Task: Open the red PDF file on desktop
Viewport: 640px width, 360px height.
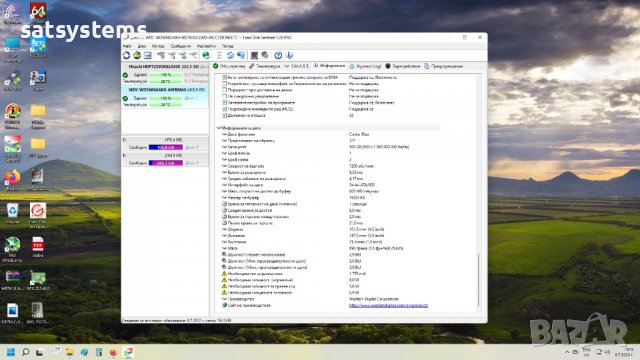Action: pos(38,247)
